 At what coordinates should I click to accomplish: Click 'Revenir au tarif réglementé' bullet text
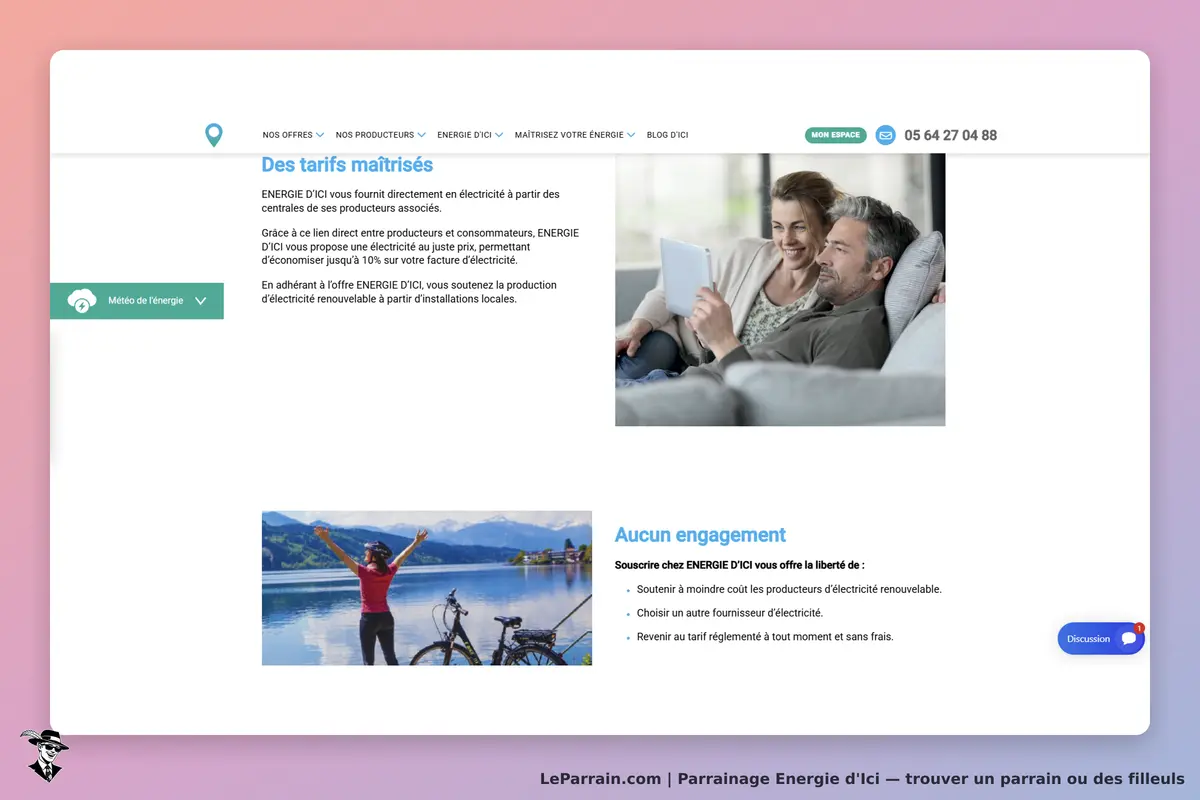765,636
